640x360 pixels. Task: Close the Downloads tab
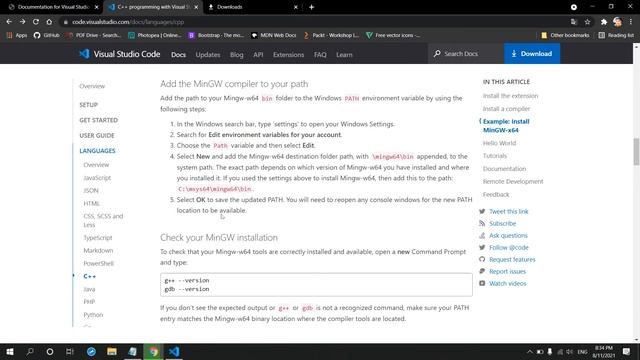[296, 7]
